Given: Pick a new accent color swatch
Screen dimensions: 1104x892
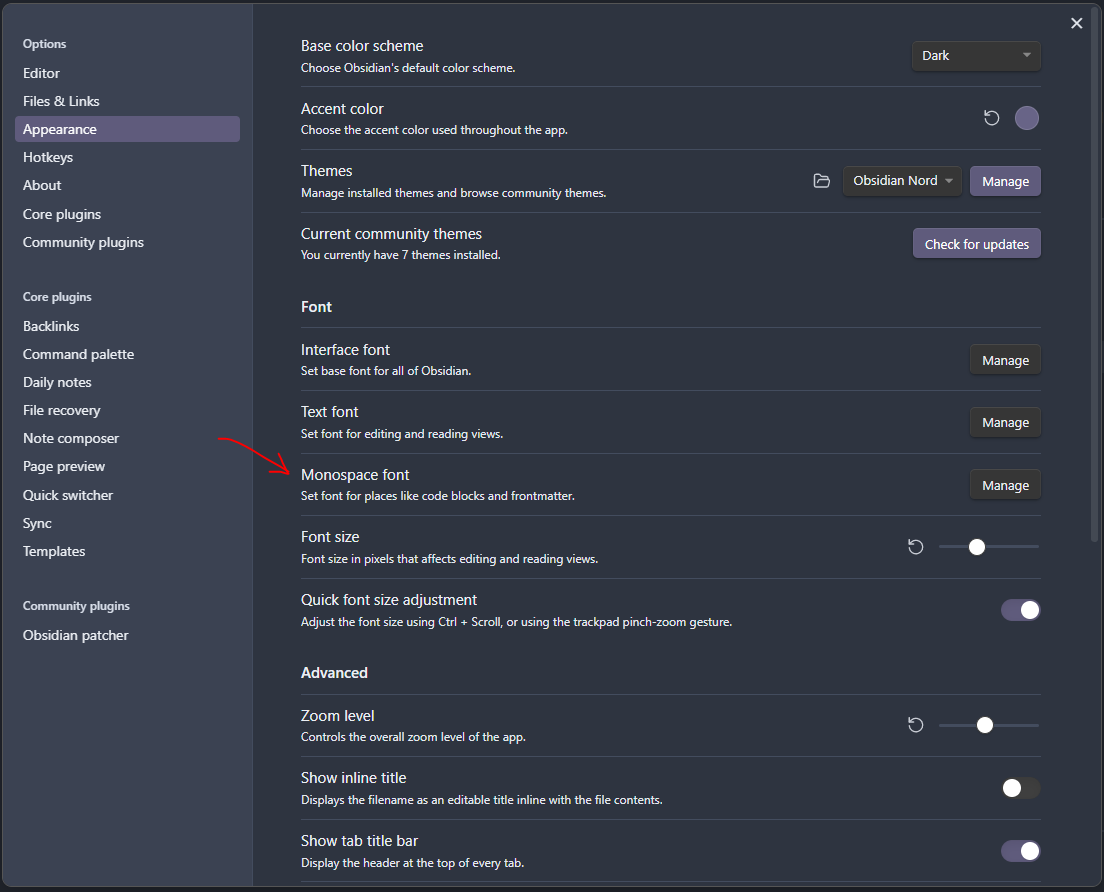Looking at the screenshot, I should coord(1027,118).
